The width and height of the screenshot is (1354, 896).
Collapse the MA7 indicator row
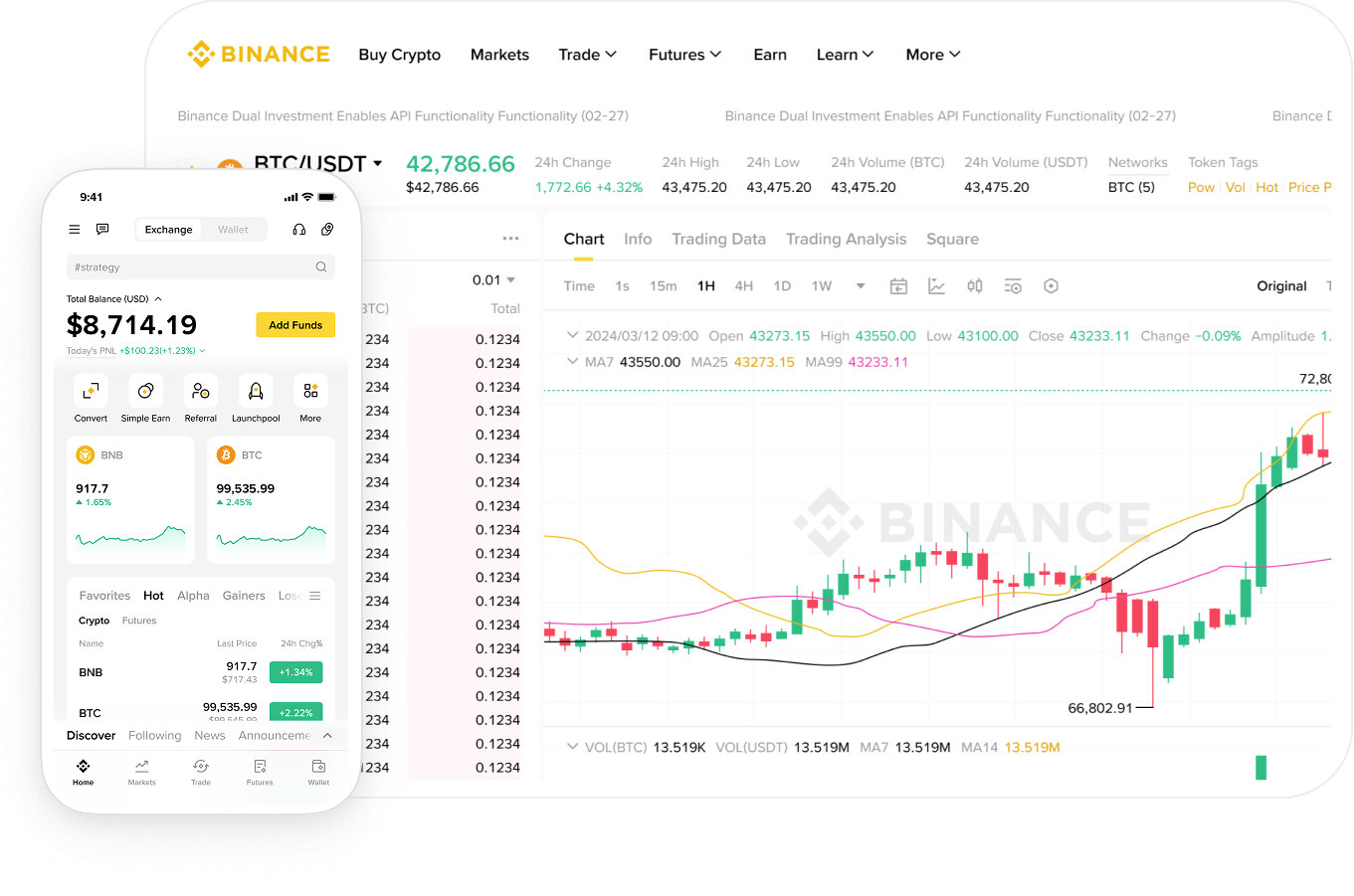(572, 361)
